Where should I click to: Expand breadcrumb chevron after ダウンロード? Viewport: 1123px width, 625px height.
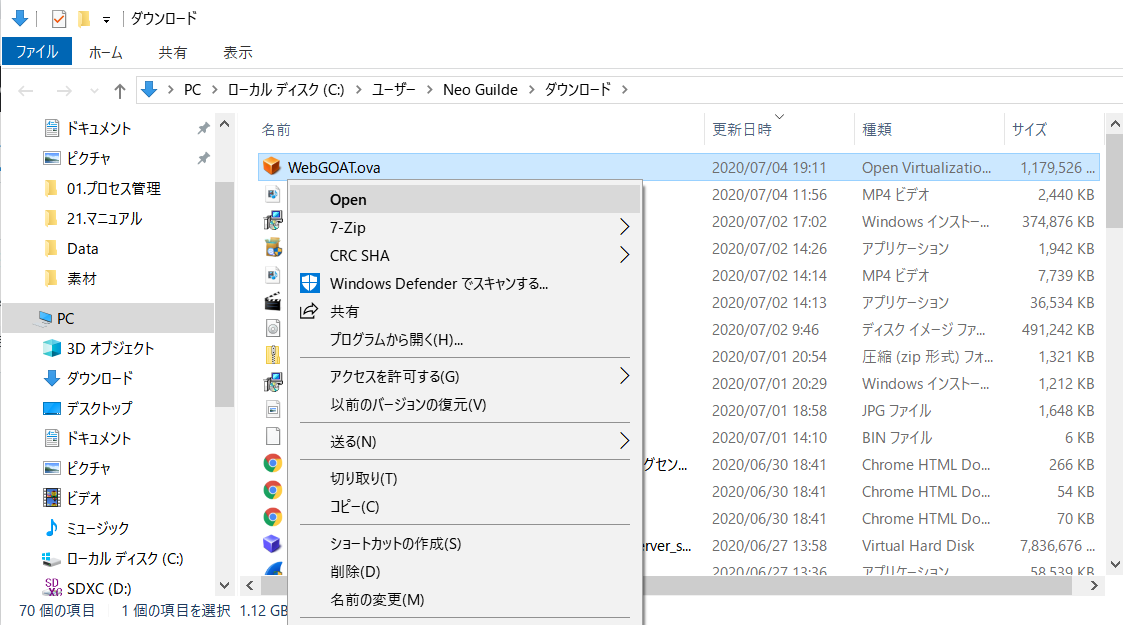click(x=625, y=89)
